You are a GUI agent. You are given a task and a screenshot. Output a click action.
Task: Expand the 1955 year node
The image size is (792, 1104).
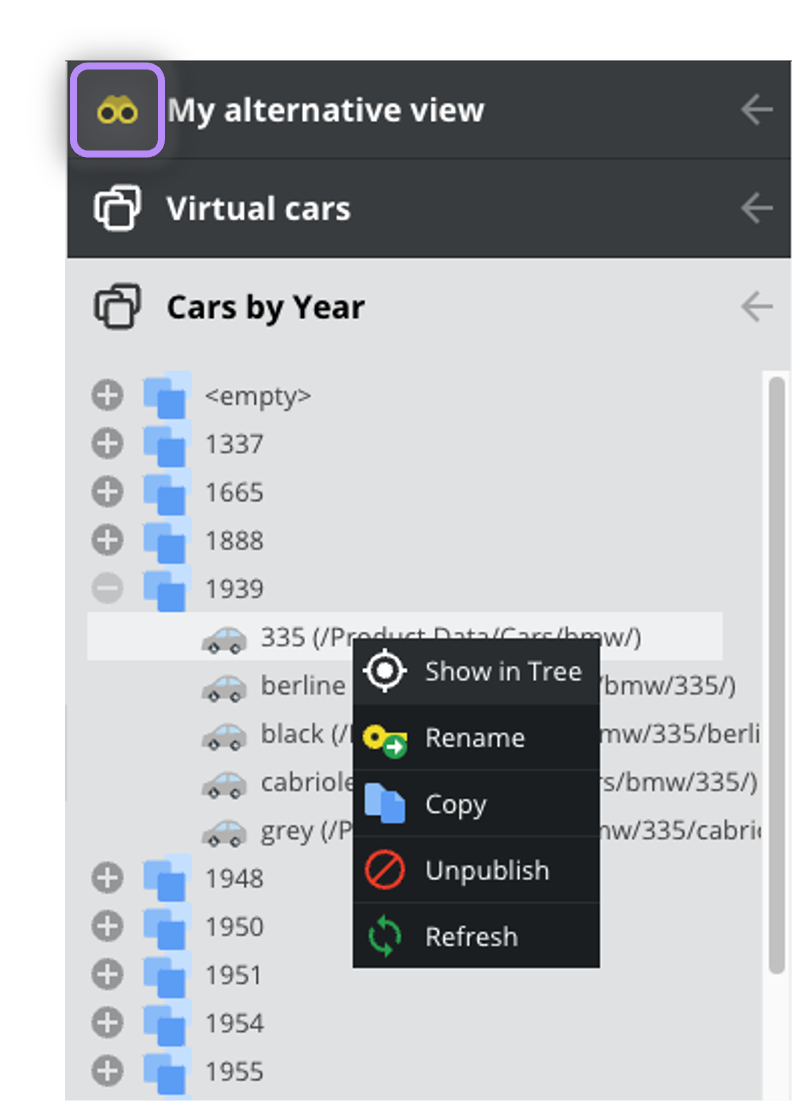107,1071
